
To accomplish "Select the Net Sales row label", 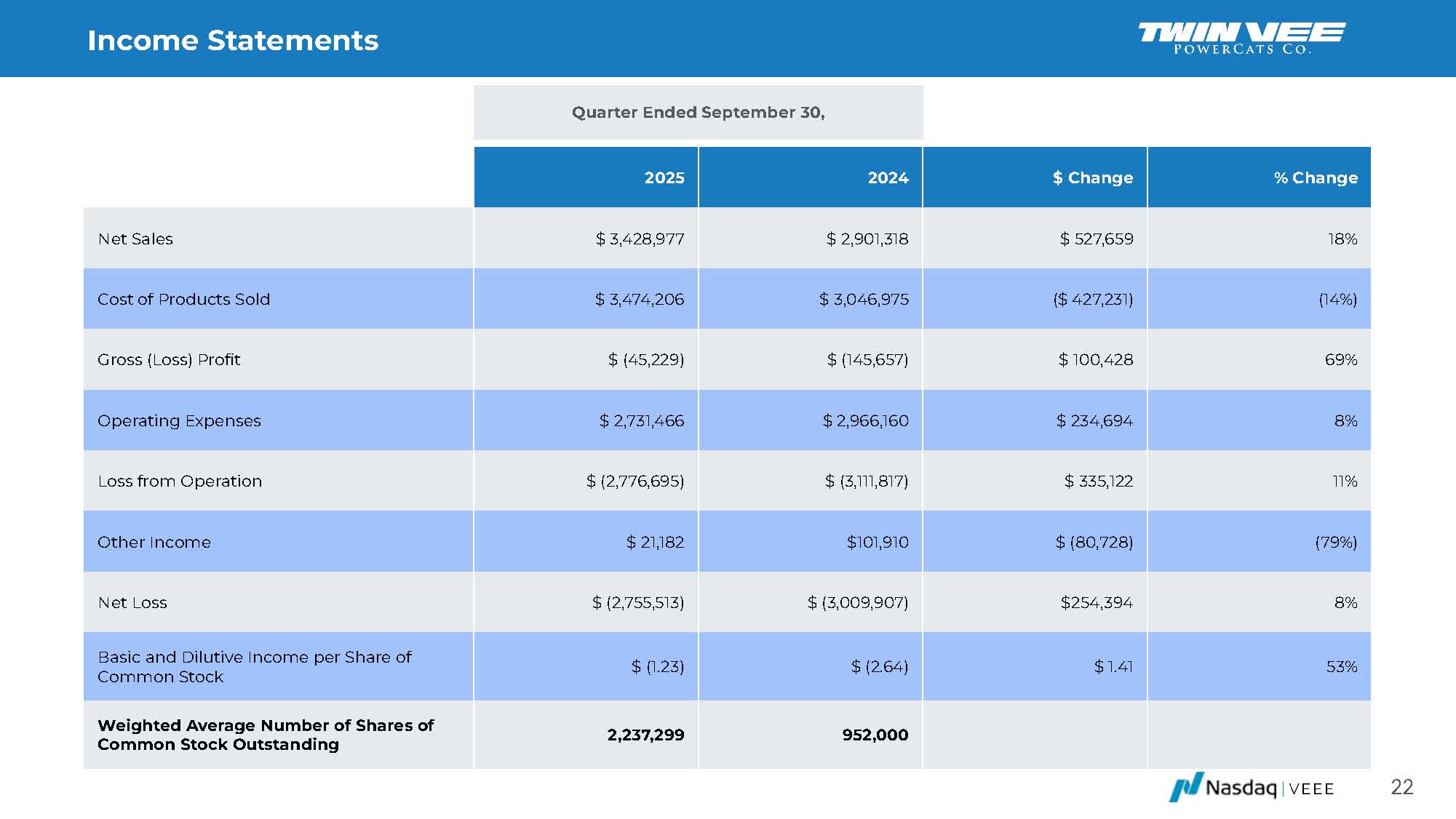I will click(x=135, y=239).
